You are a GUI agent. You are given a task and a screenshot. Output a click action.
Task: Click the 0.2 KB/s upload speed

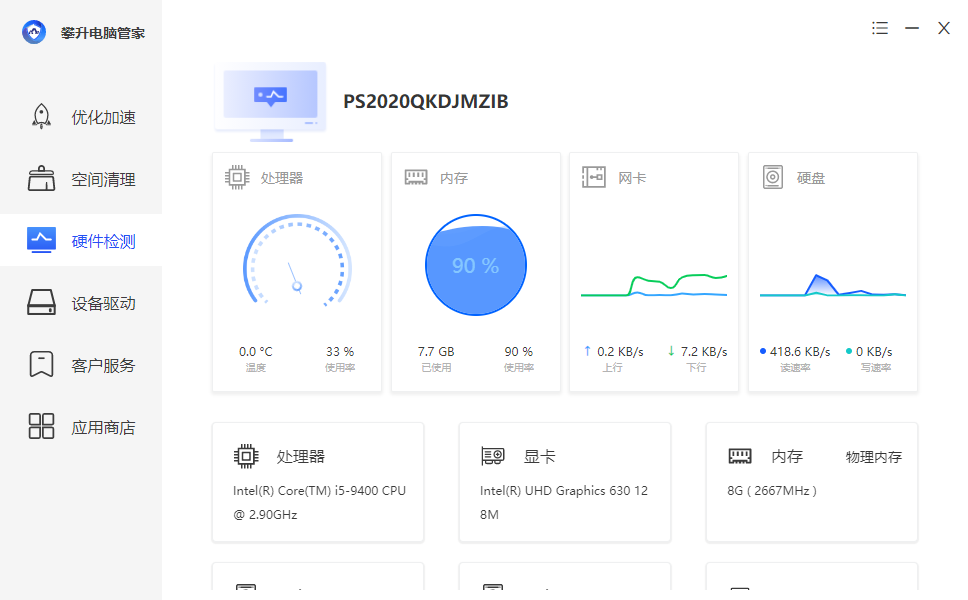(x=620, y=351)
